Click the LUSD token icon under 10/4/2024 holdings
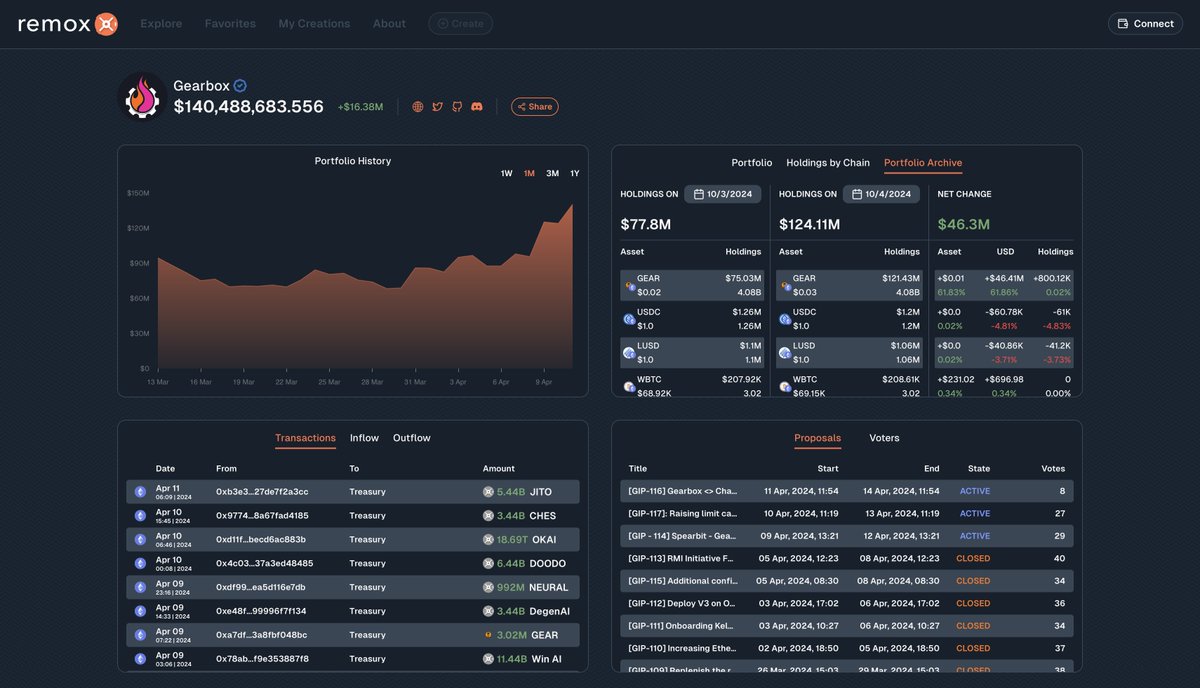This screenshot has width=1200, height=688. [x=785, y=353]
